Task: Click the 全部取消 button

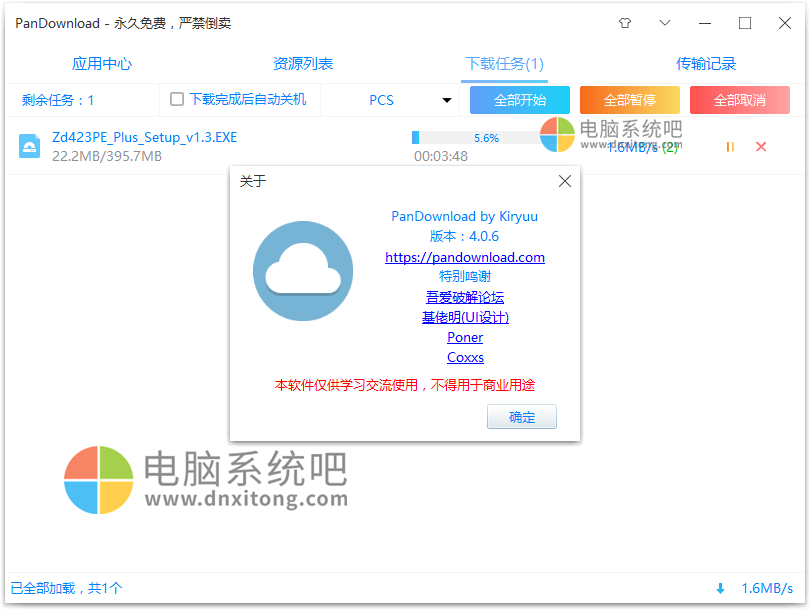Action: (740, 100)
